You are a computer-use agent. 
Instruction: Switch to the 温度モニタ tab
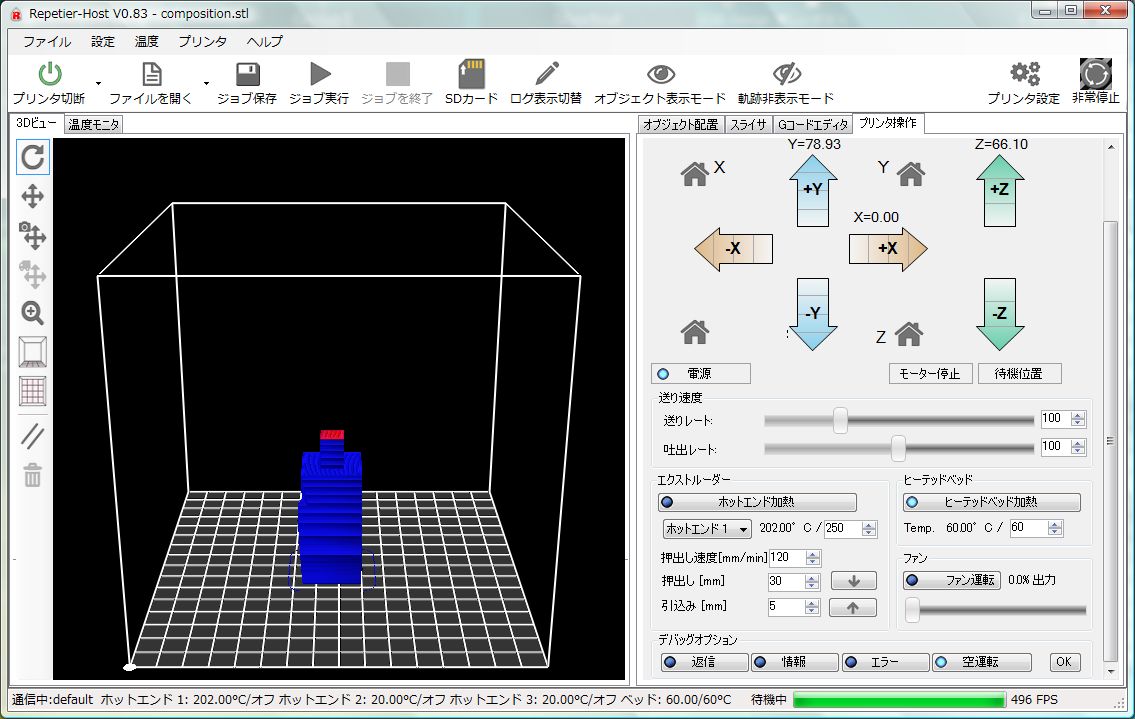pos(93,125)
